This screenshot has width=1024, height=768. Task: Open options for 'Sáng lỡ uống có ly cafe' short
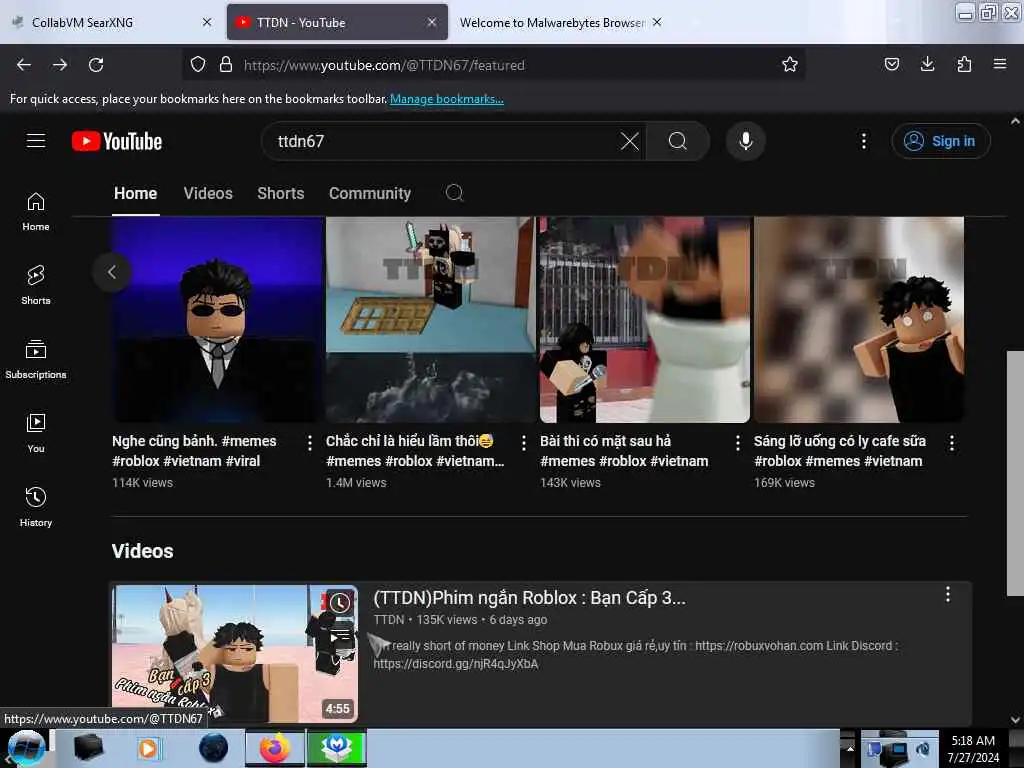pyautogui.click(x=952, y=443)
